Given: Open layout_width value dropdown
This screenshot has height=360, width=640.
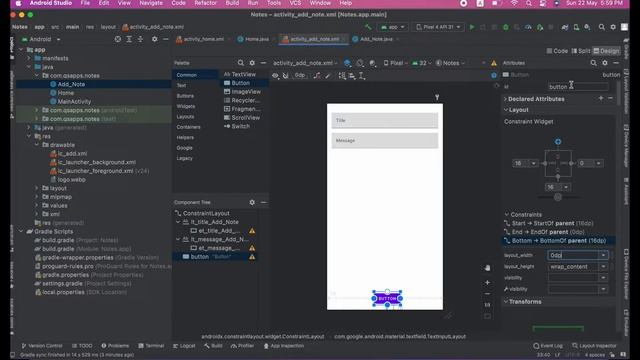Looking at the screenshot, I should click(603, 255).
